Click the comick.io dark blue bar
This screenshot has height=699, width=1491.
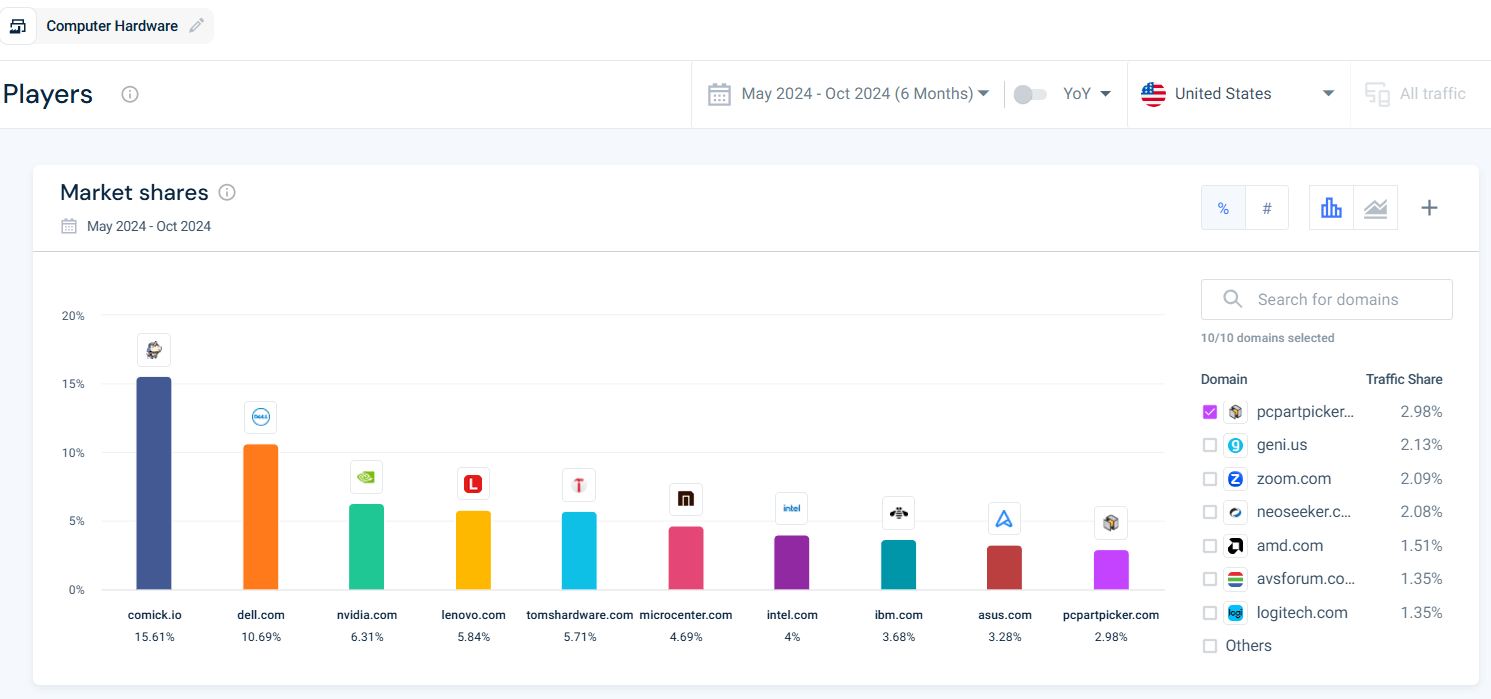(x=154, y=483)
